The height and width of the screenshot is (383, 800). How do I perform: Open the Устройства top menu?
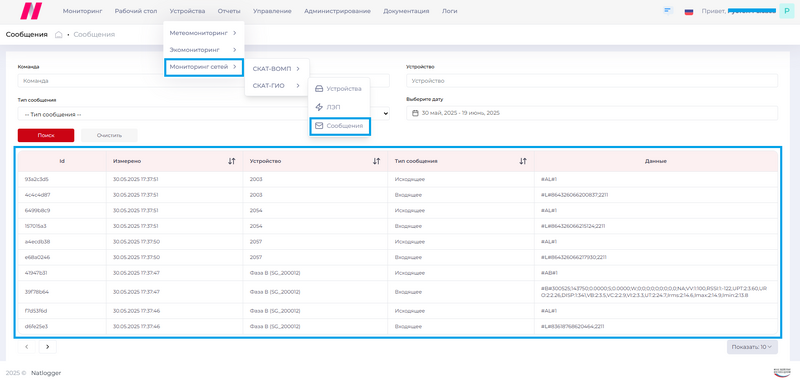[187, 11]
